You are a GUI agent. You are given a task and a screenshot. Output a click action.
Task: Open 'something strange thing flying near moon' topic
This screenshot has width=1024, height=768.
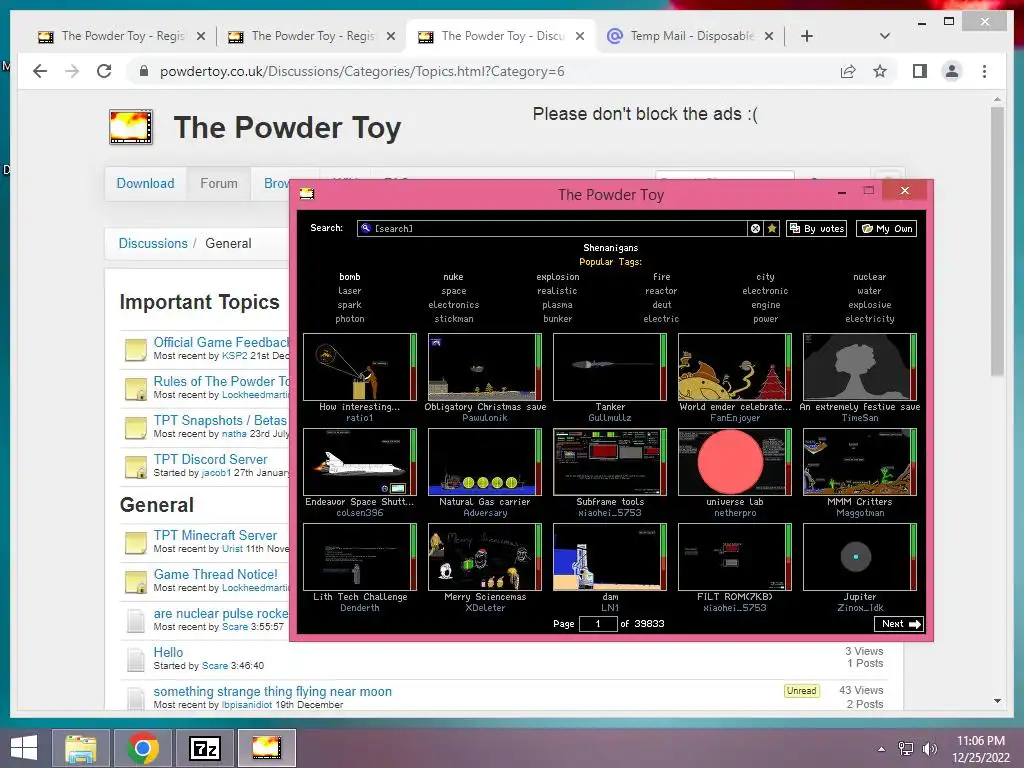pyautogui.click(x=272, y=691)
